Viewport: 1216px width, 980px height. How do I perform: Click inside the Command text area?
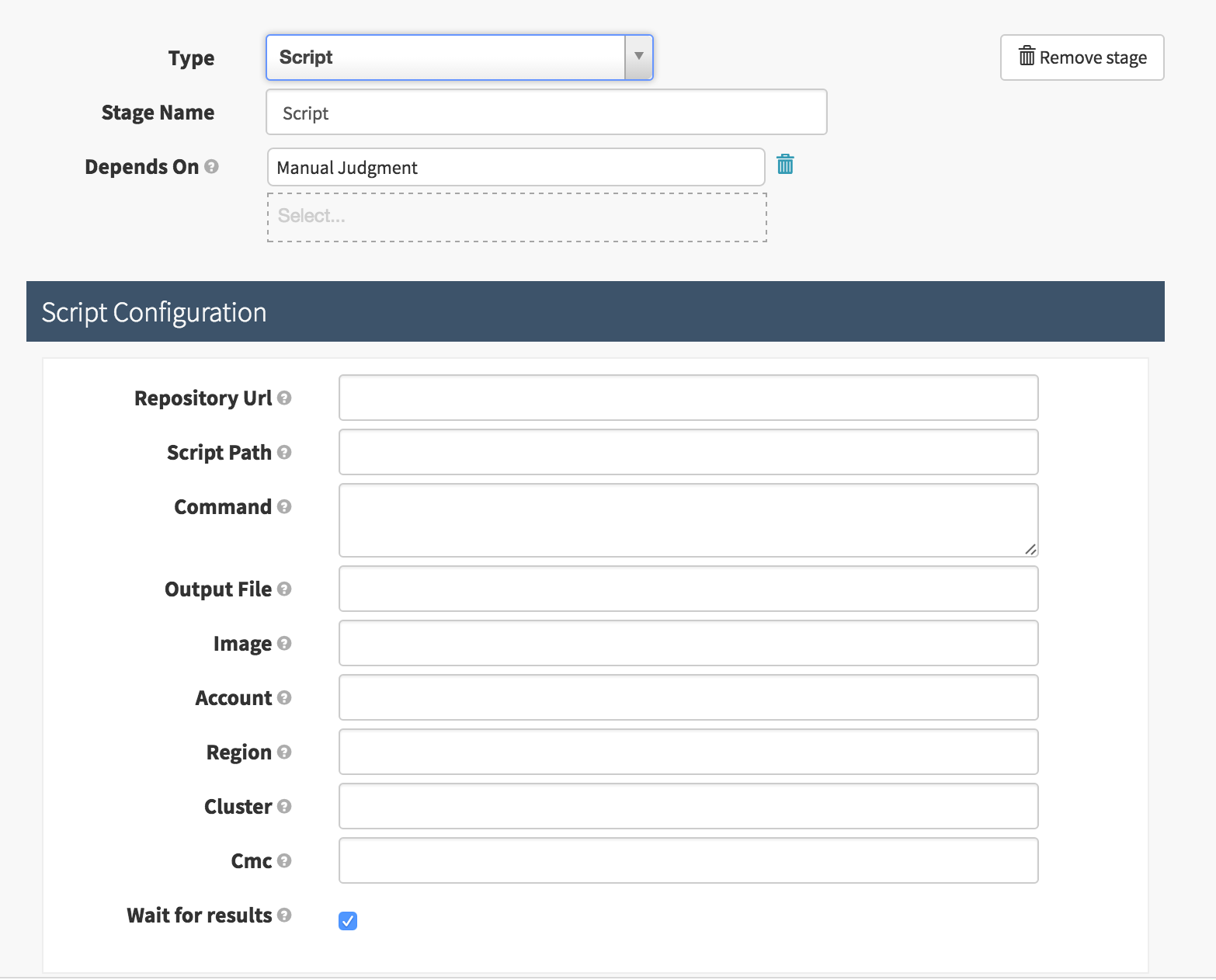coord(688,520)
